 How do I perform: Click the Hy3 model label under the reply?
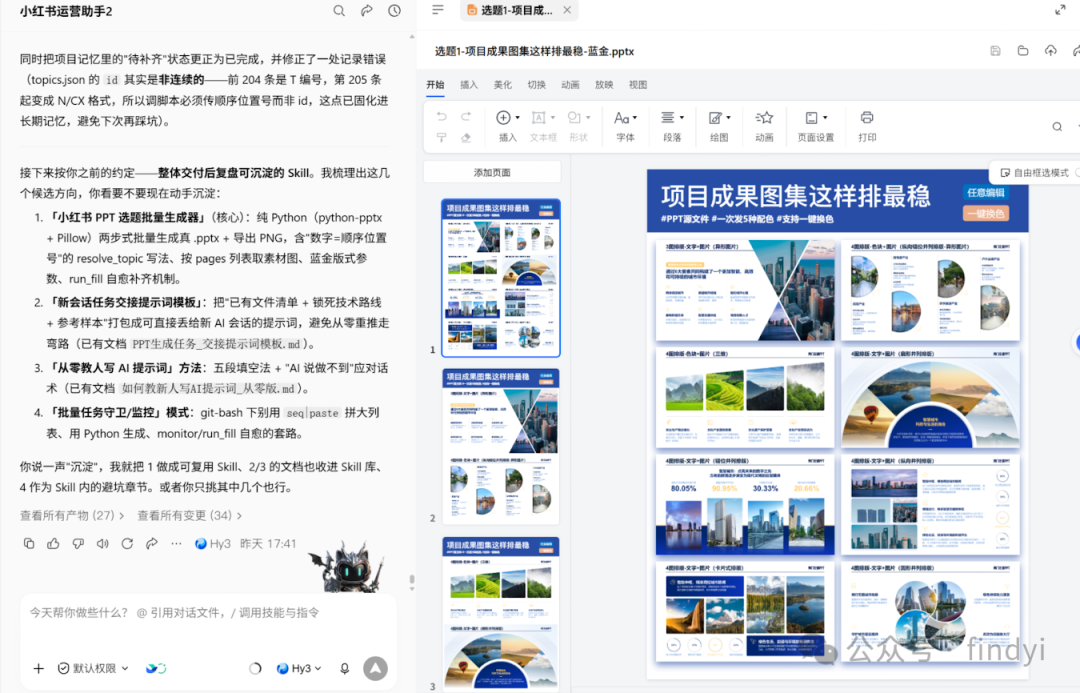(x=213, y=544)
